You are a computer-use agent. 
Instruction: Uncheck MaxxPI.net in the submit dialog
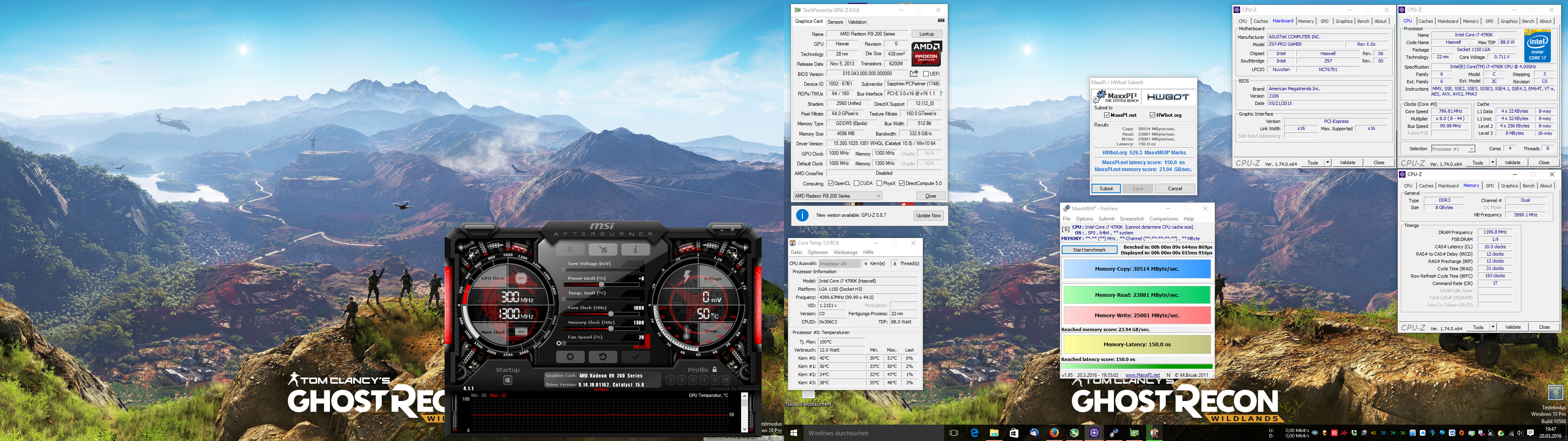[1107, 115]
